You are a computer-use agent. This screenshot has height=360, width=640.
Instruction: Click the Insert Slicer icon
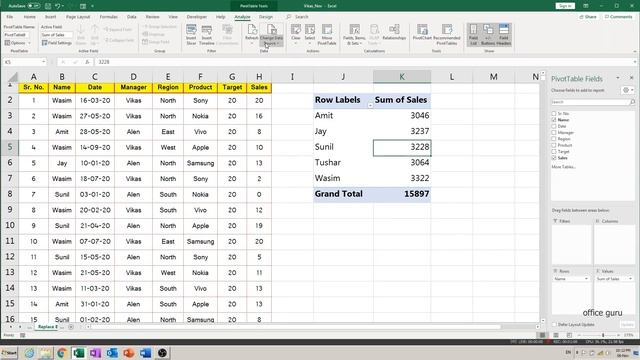(x=191, y=34)
